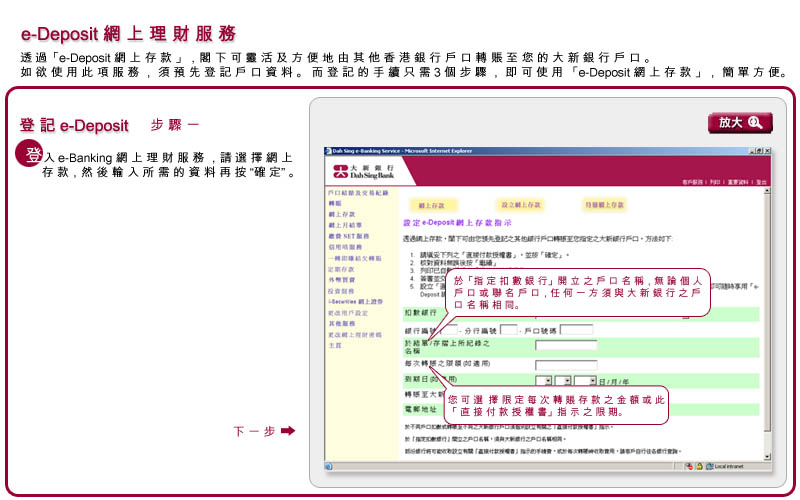Click the 步驟一 step label
Viewport: 800px width, 500px height.
click(x=175, y=125)
